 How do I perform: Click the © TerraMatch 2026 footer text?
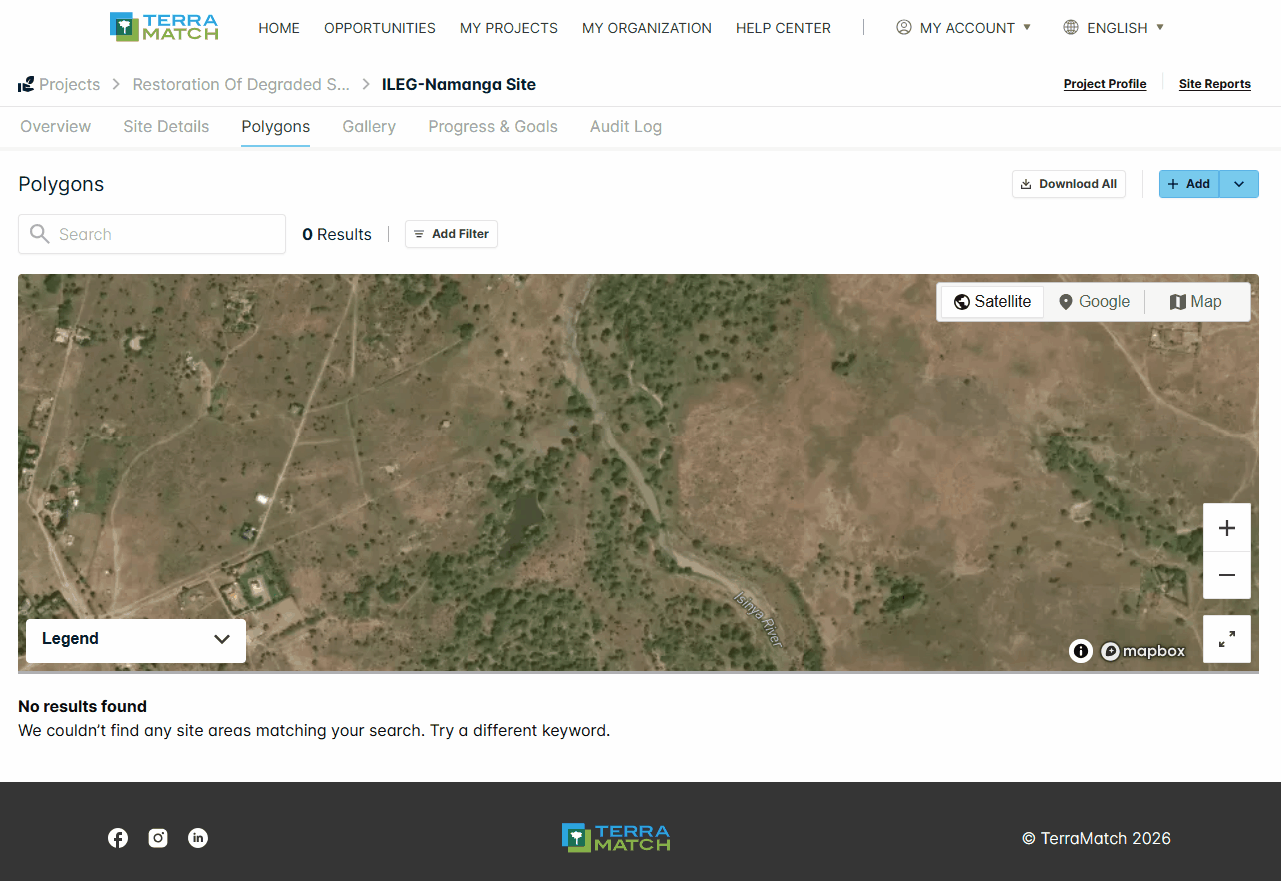point(1096,839)
